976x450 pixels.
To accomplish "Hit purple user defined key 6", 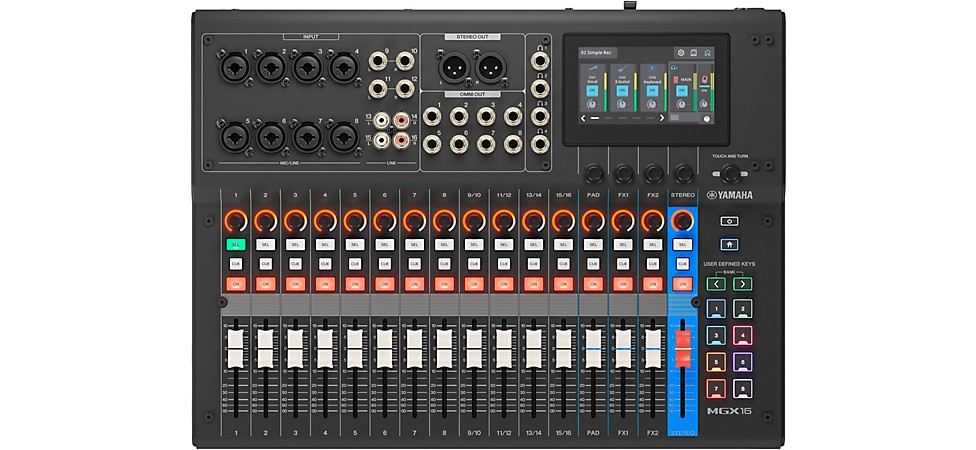I will (743, 362).
